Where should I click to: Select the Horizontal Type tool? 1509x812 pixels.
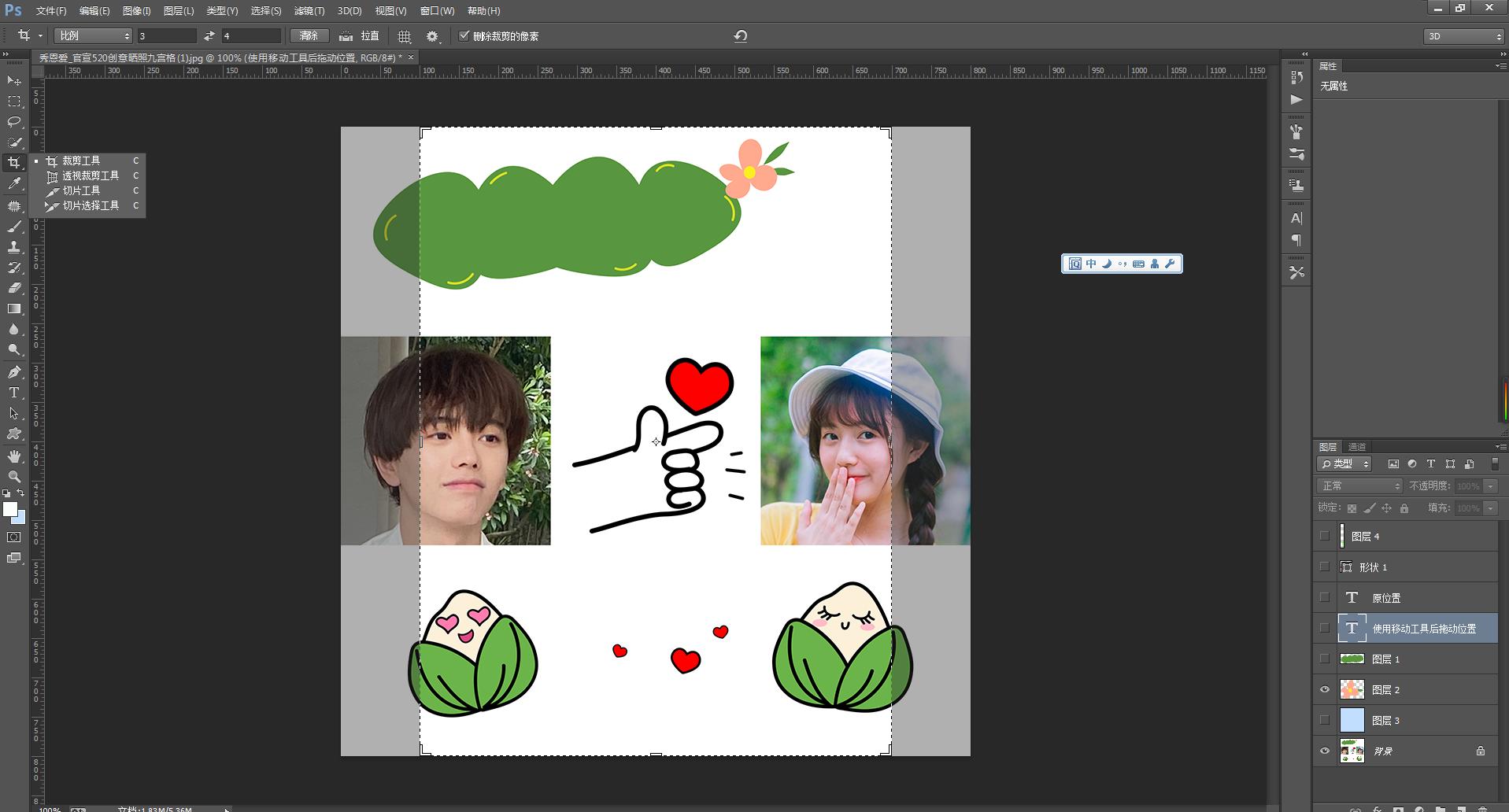click(x=14, y=393)
